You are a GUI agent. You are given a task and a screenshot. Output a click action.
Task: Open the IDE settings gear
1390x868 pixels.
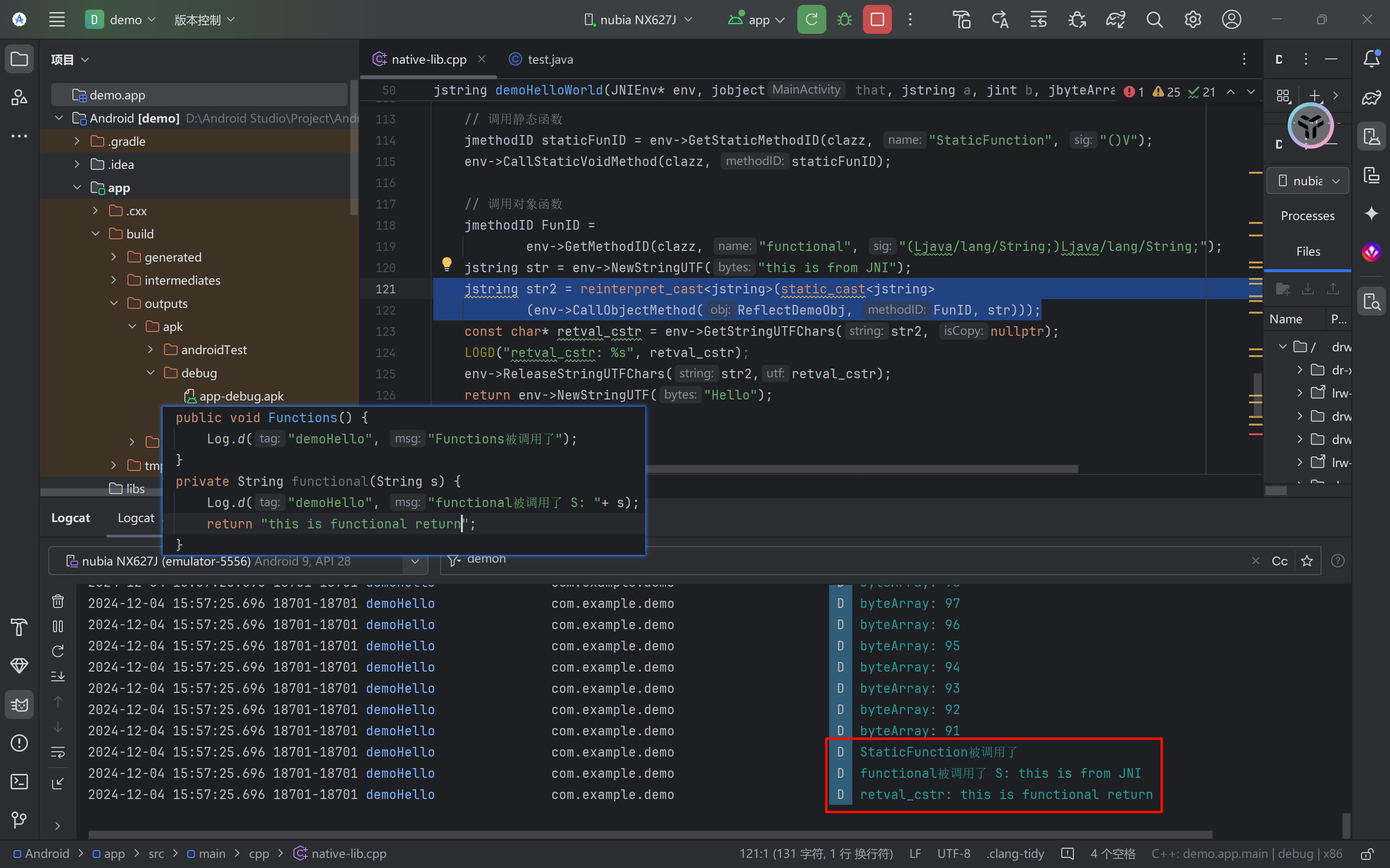[x=1193, y=19]
